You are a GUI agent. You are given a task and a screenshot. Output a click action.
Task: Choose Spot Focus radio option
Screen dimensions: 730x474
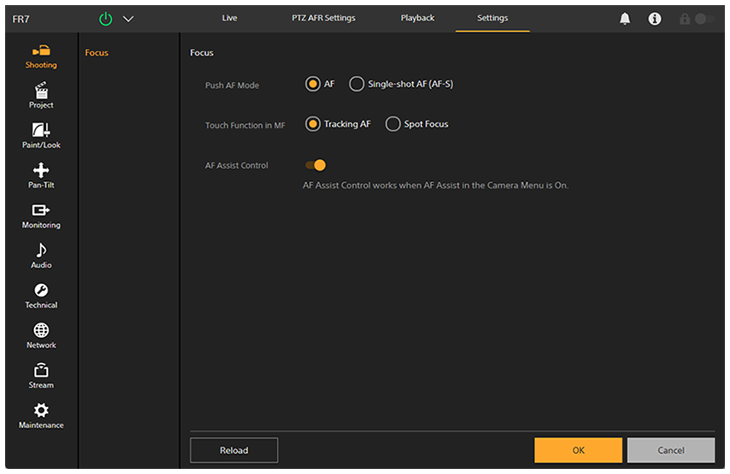click(393, 124)
